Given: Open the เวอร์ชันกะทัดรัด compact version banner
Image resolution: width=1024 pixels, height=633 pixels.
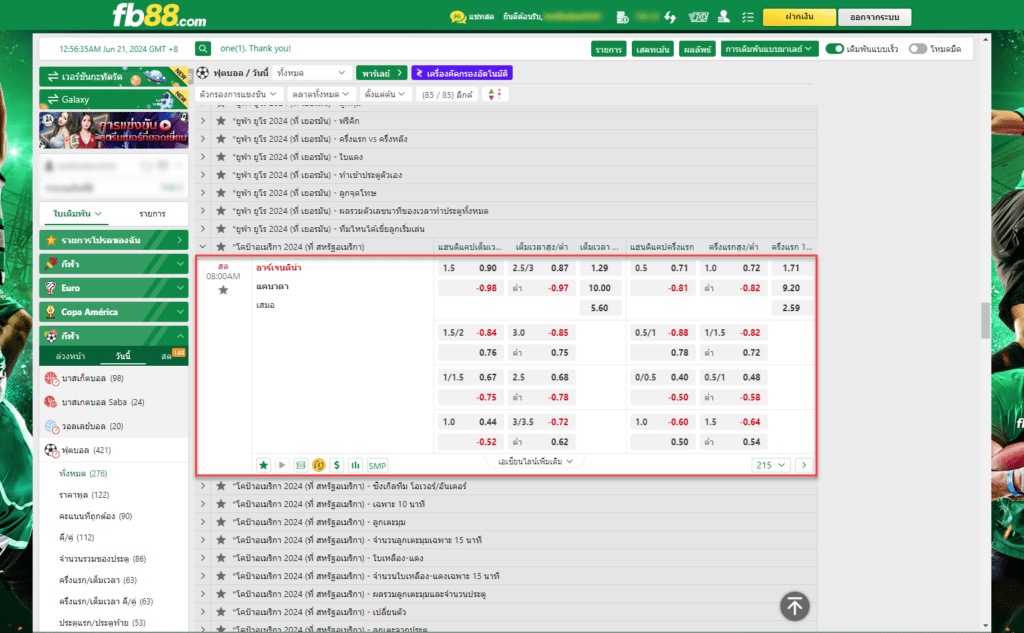Looking at the screenshot, I should (x=114, y=76).
